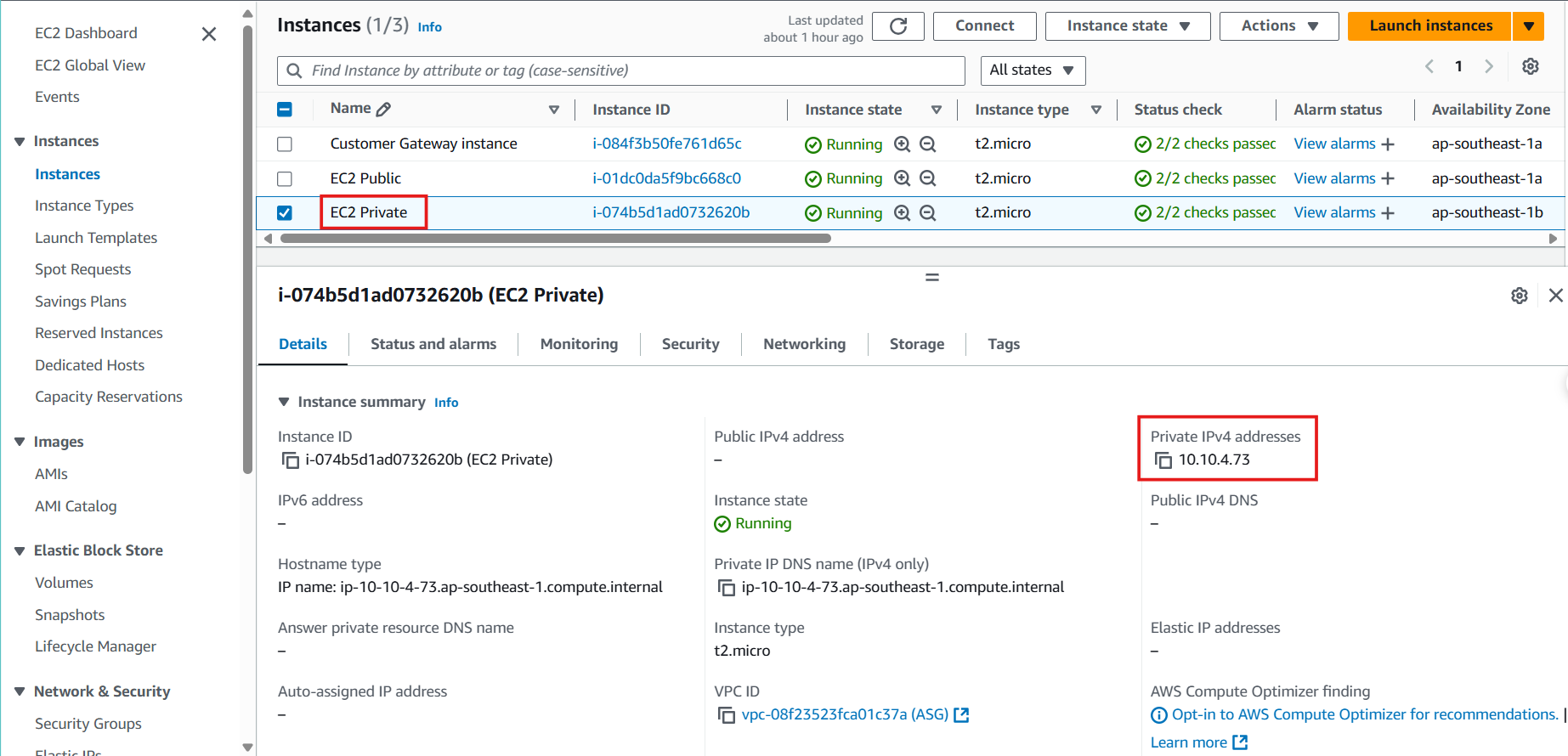The image size is (1568, 756).
Task: Go to previous results page
Action: (x=1429, y=66)
